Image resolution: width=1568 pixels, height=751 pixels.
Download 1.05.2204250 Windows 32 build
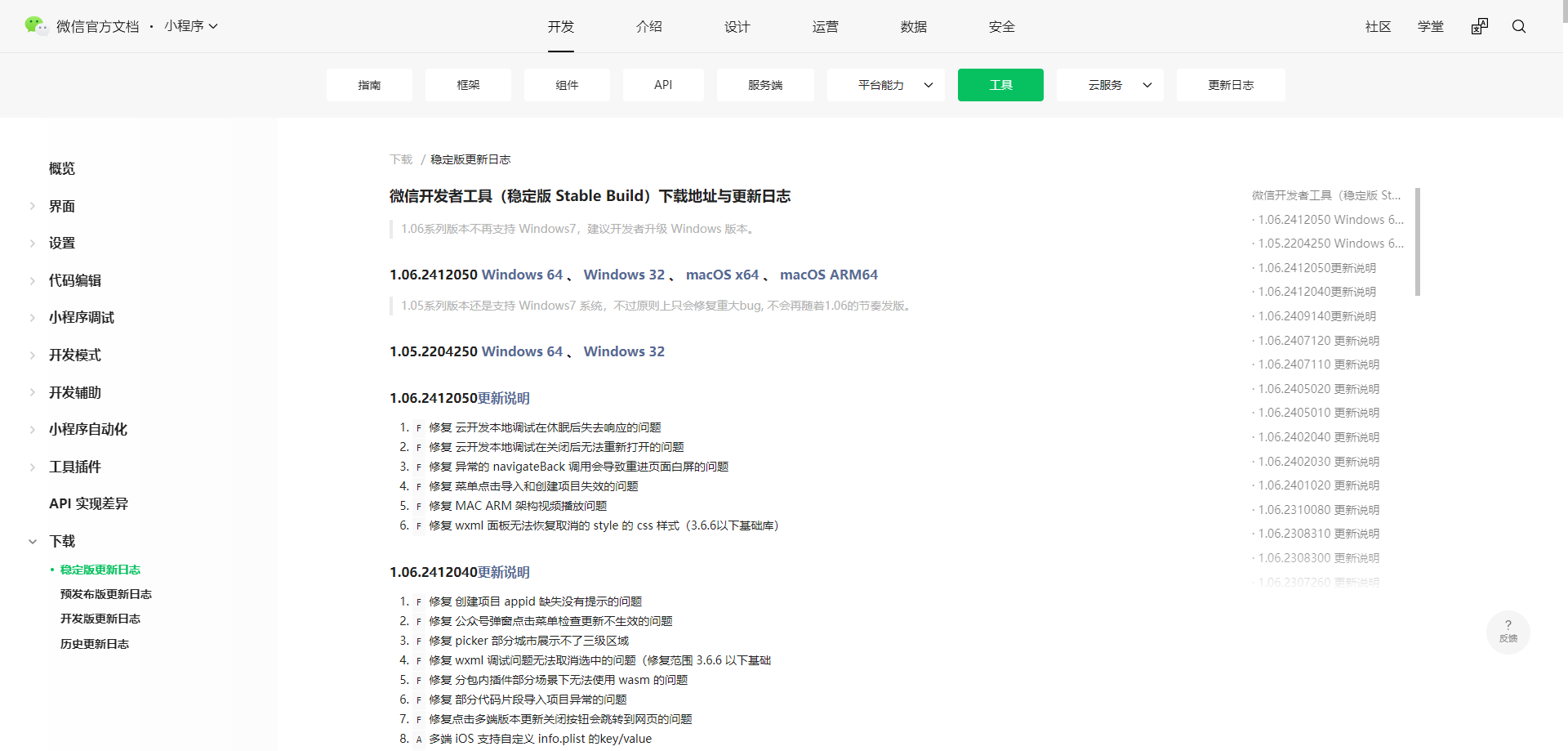(x=624, y=351)
